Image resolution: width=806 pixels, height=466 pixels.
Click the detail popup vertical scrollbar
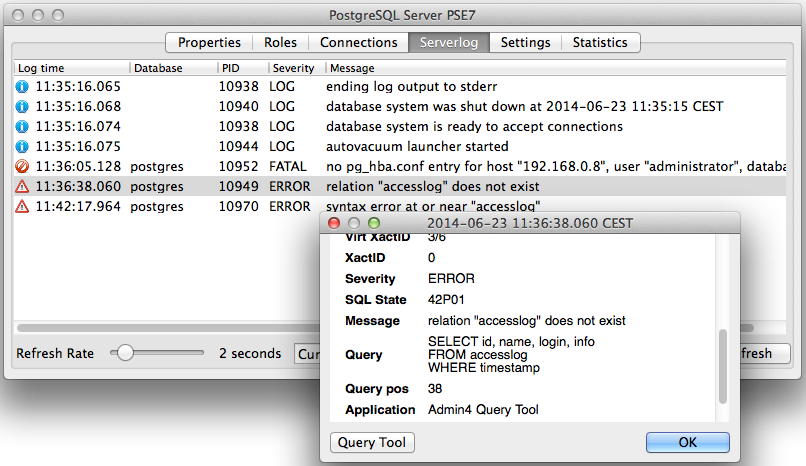coord(723,366)
